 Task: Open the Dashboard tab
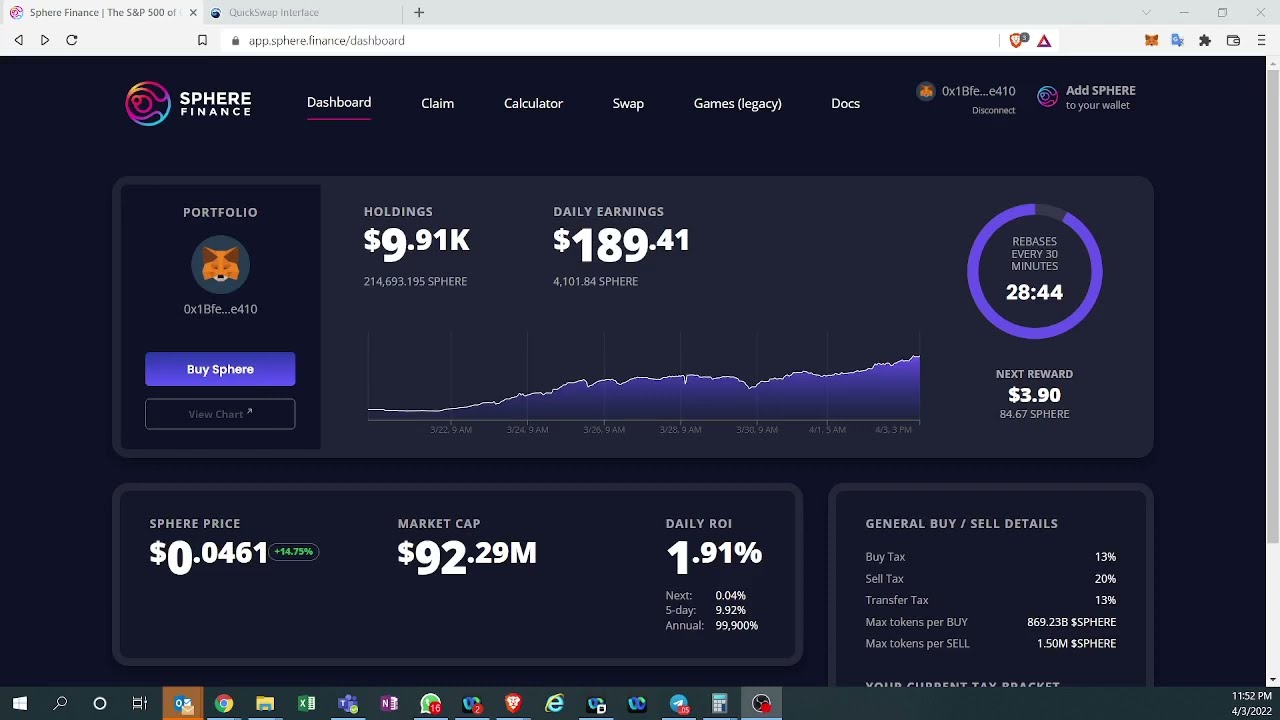pyautogui.click(x=339, y=103)
